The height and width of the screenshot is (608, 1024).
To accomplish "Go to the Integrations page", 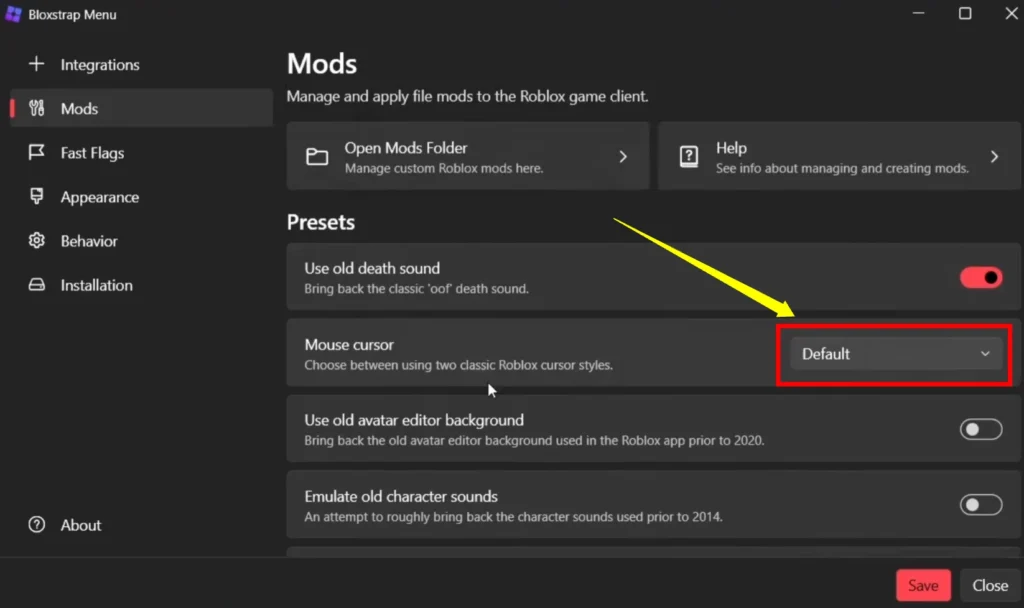I will click(x=141, y=65).
